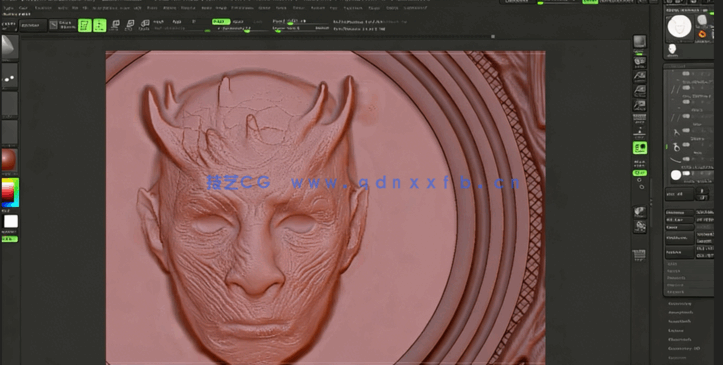Image resolution: width=723 pixels, height=365 pixels.
Task: Click the Move view button on right shelf
Action: (x=640, y=226)
